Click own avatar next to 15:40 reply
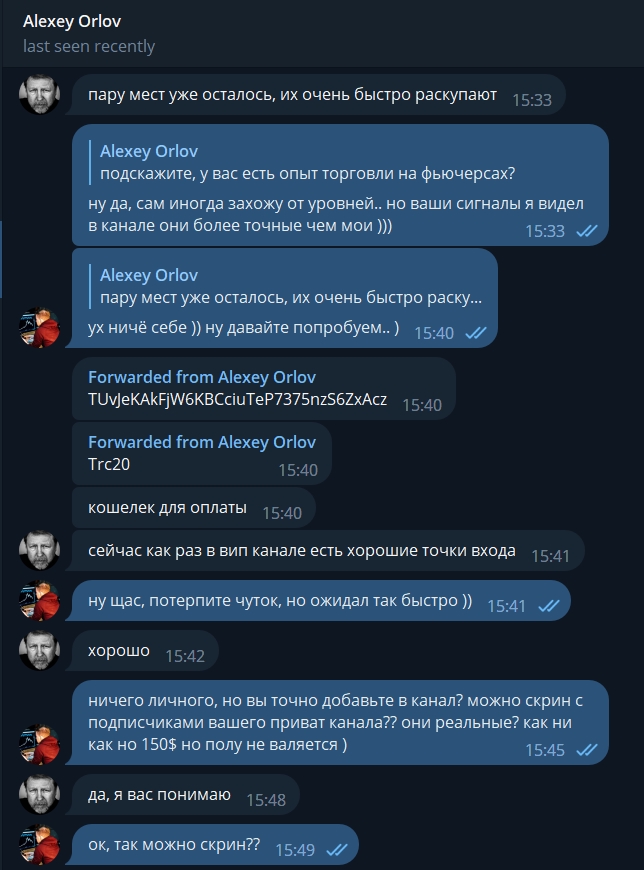 point(39,327)
